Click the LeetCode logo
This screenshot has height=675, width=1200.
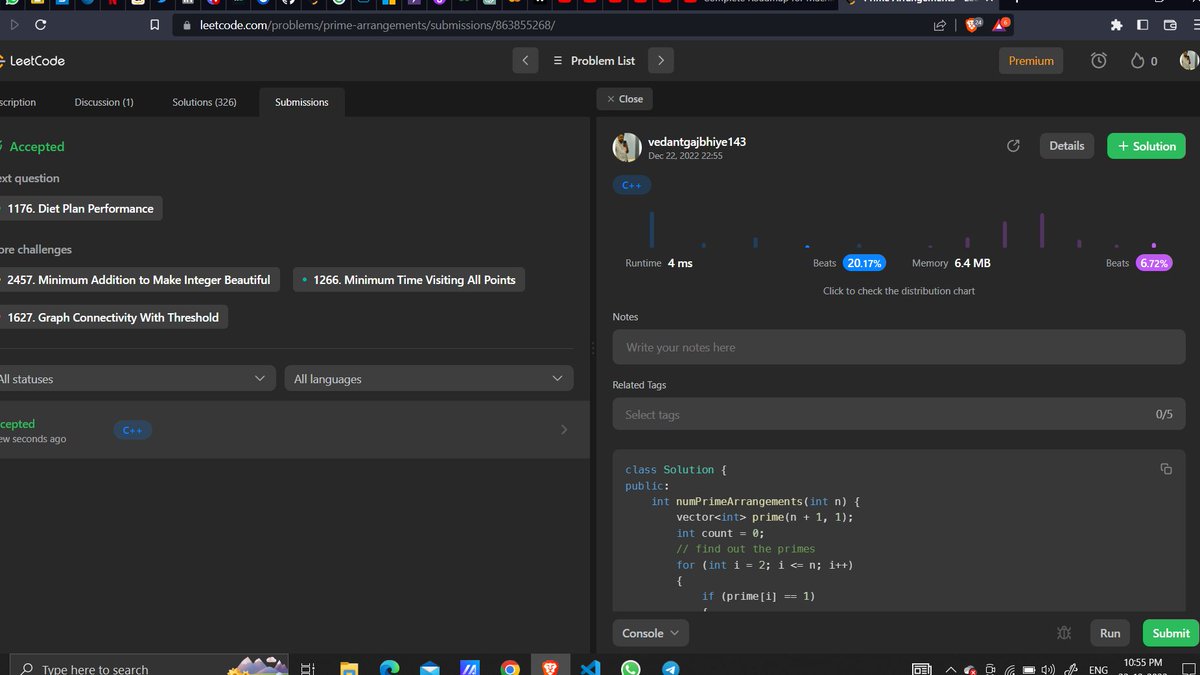pyautogui.click(x=33, y=61)
